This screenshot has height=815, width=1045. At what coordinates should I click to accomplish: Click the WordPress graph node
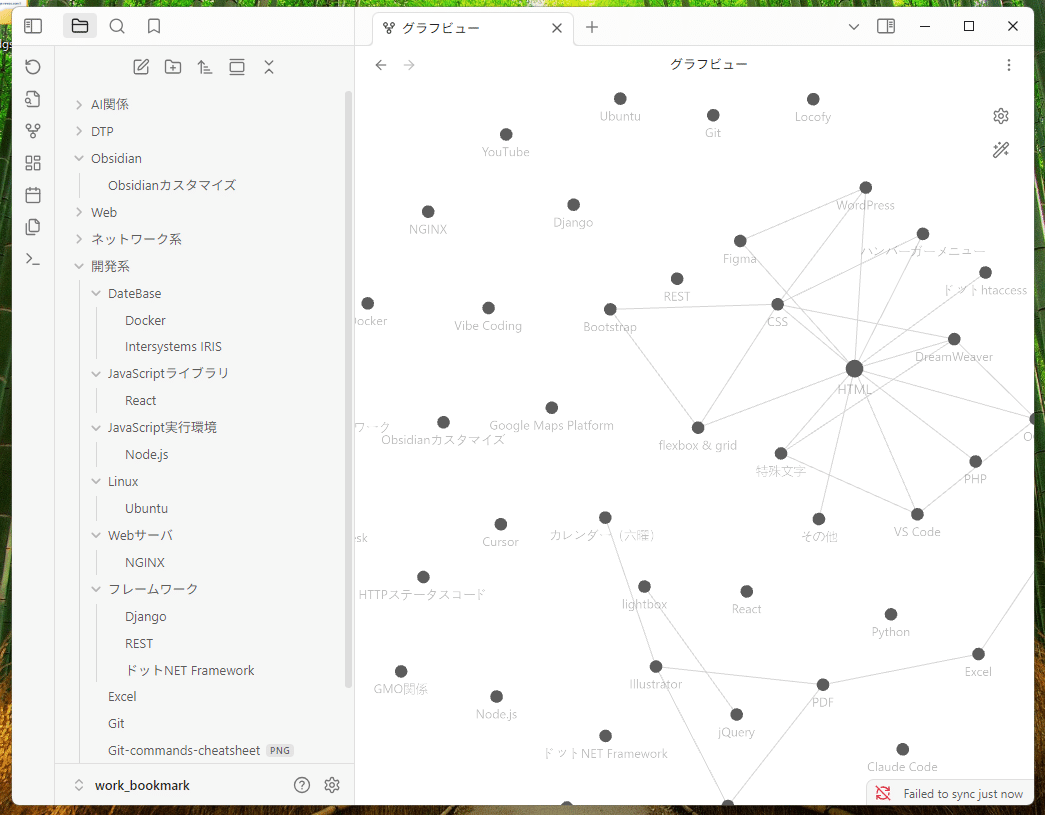(866, 187)
